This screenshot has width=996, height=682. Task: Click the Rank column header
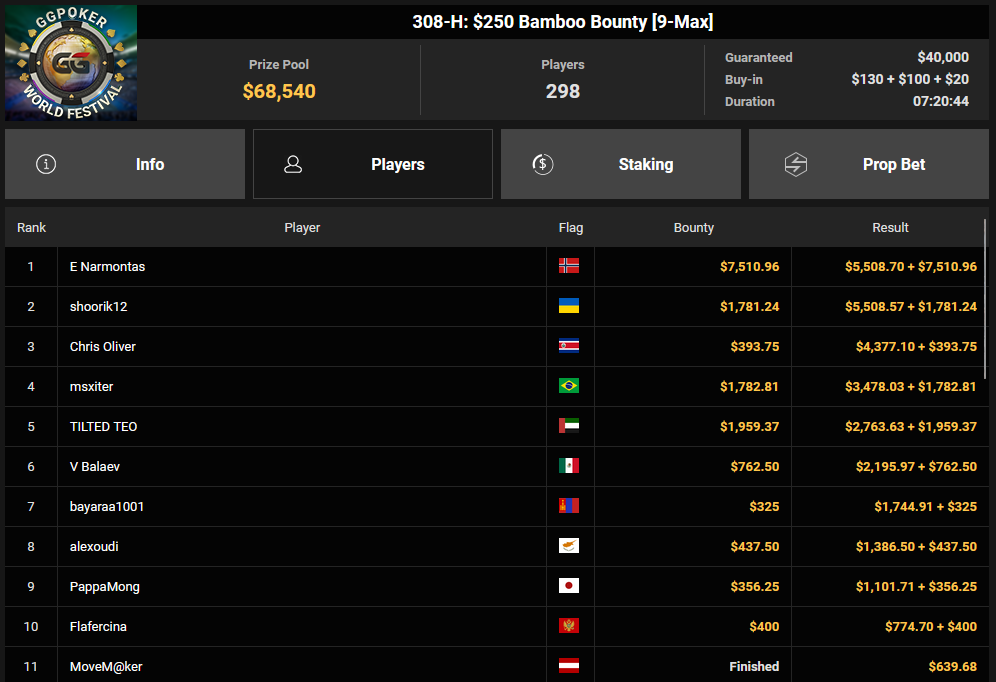31,227
